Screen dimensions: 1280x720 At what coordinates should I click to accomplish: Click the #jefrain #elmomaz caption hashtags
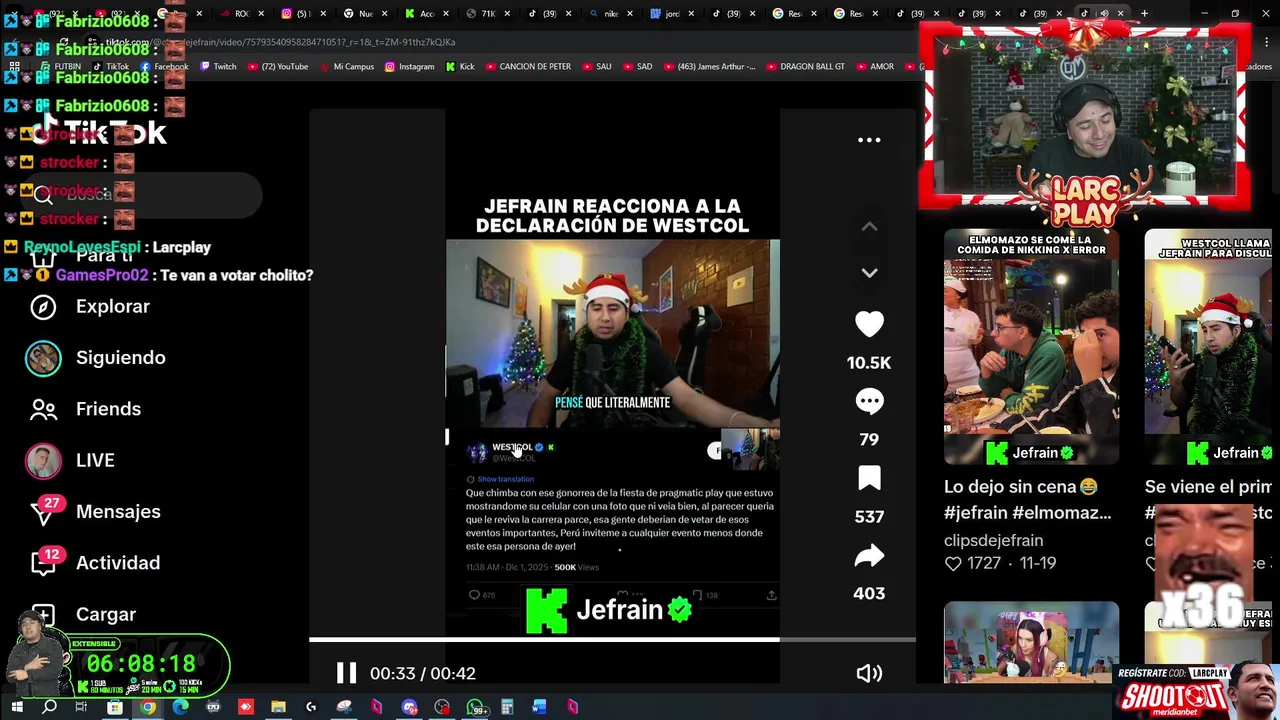[1027, 513]
